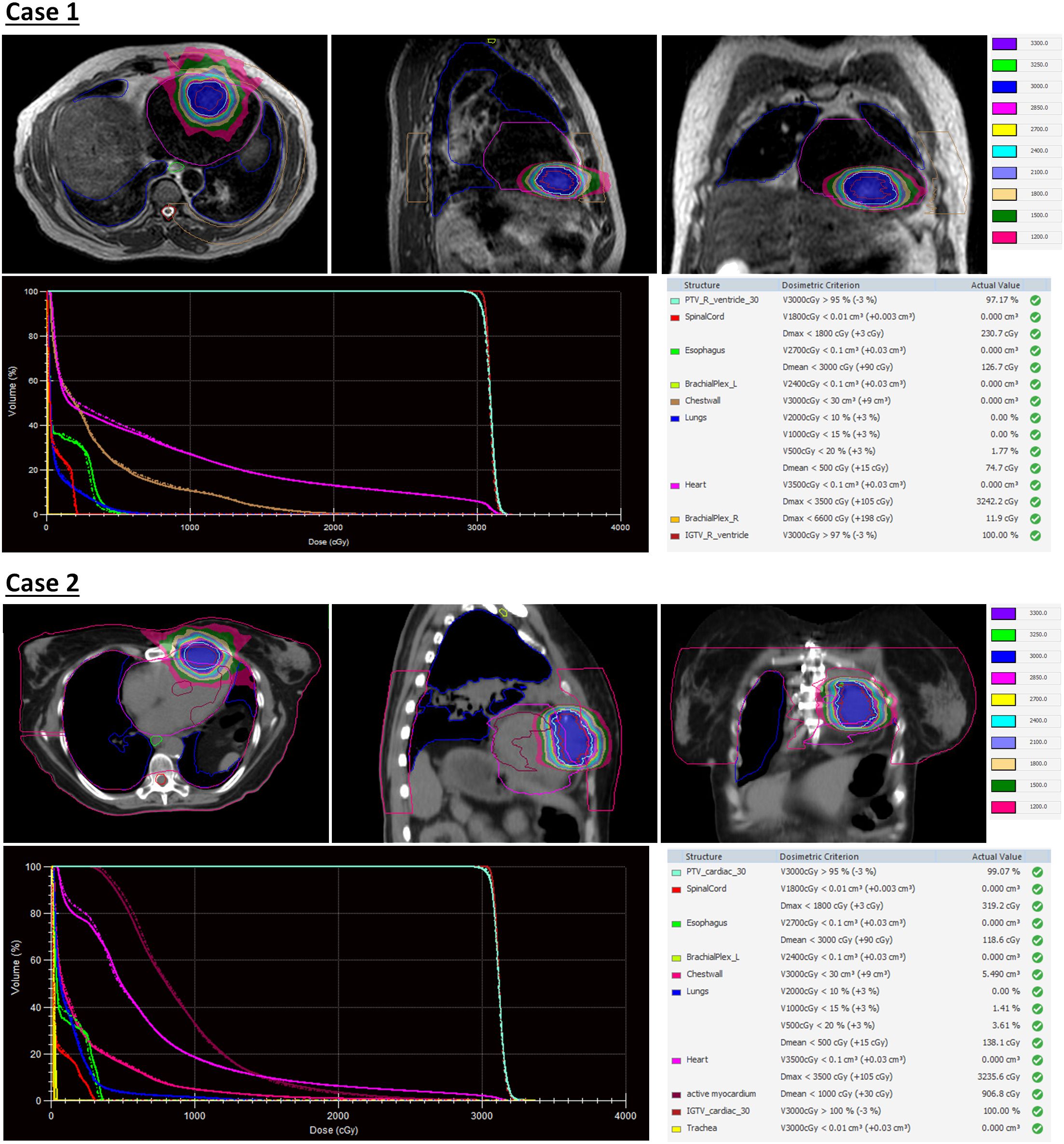
Task: Click the checkmark next to Lungs V1000cGy 1.41 %
Action: point(1037,1009)
